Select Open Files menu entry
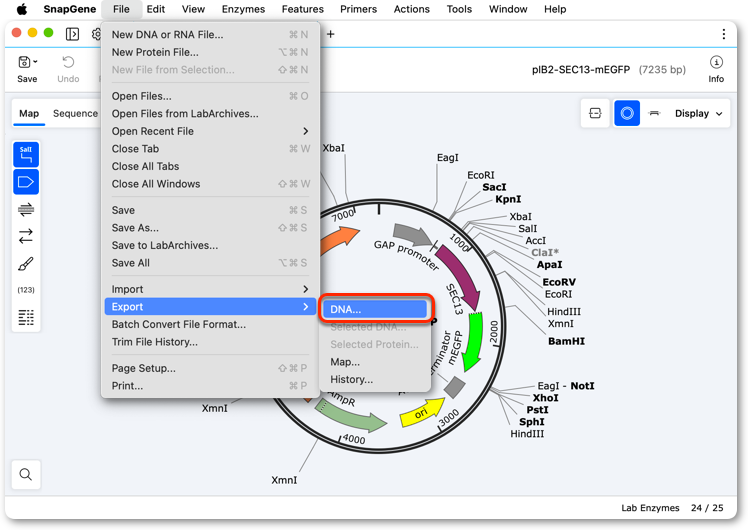The height and width of the screenshot is (530, 748). 210,96
